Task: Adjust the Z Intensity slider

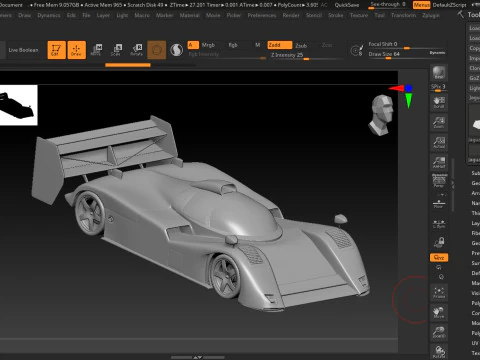Action: 306,55
